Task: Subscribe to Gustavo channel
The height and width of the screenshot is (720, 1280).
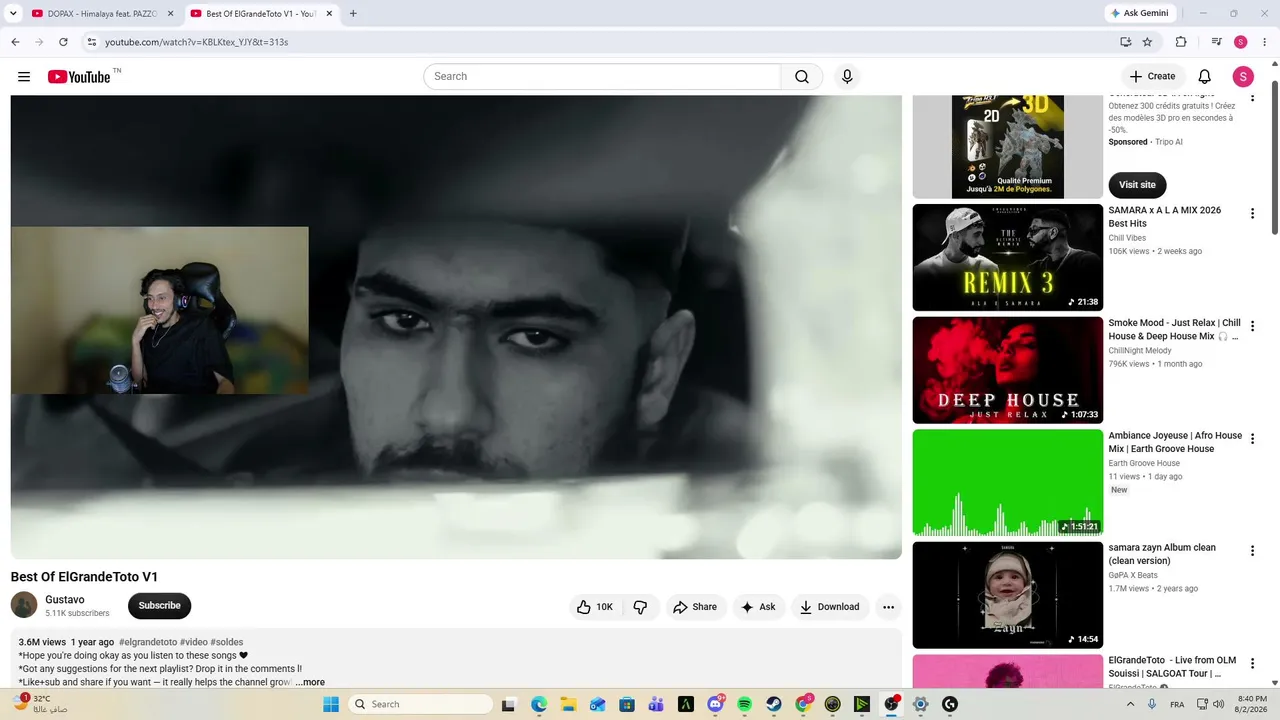Action: tap(159, 606)
